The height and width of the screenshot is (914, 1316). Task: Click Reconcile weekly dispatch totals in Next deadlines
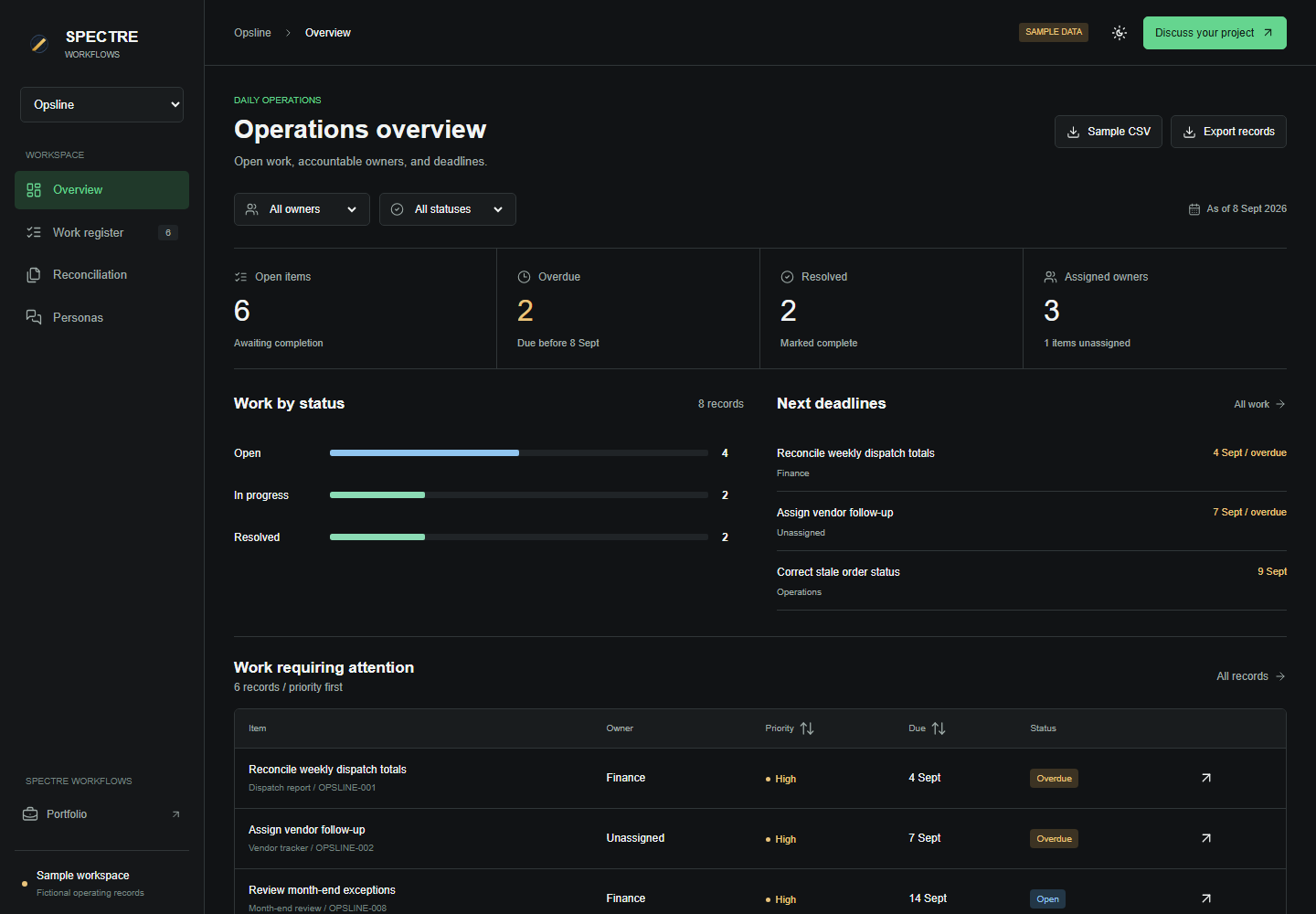[x=855, y=453]
